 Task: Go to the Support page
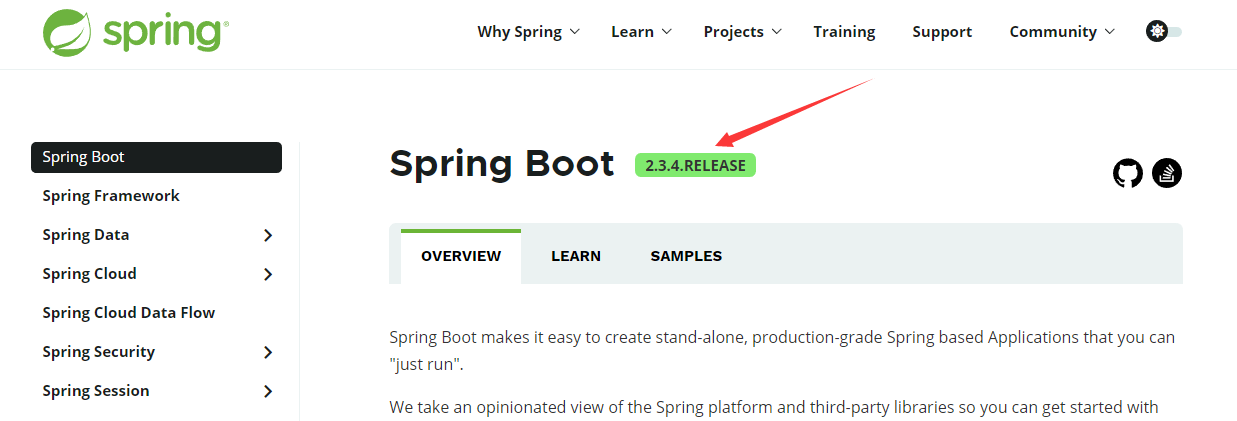coord(942,32)
